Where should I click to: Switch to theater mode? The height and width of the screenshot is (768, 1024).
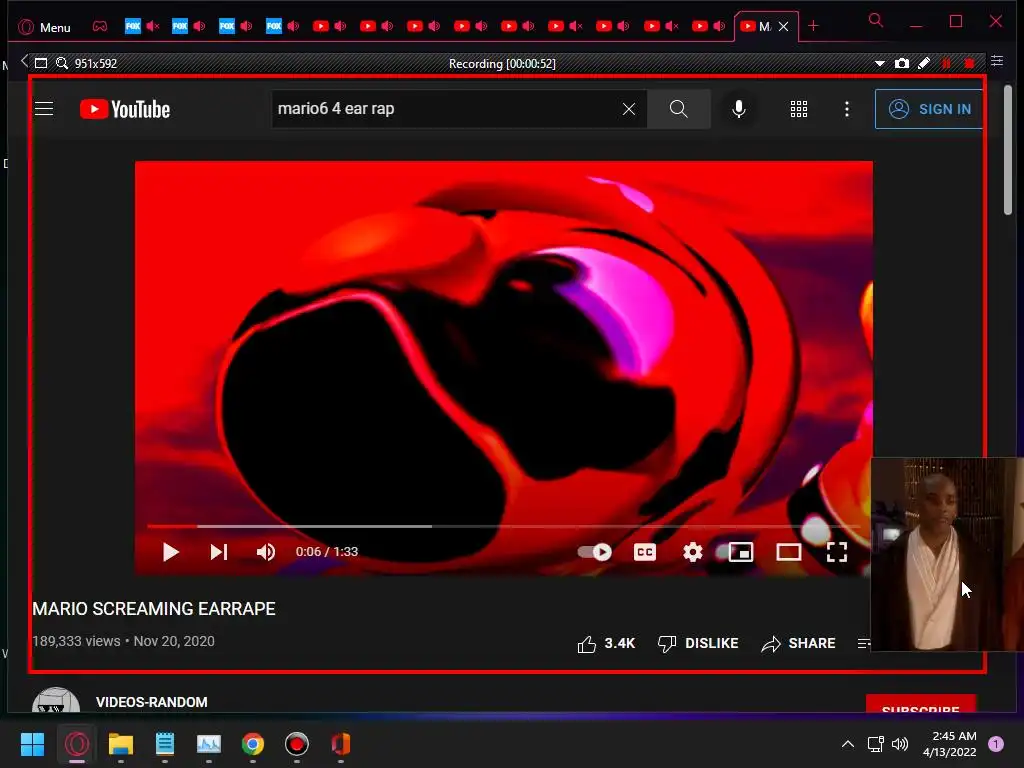[x=788, y=552]
